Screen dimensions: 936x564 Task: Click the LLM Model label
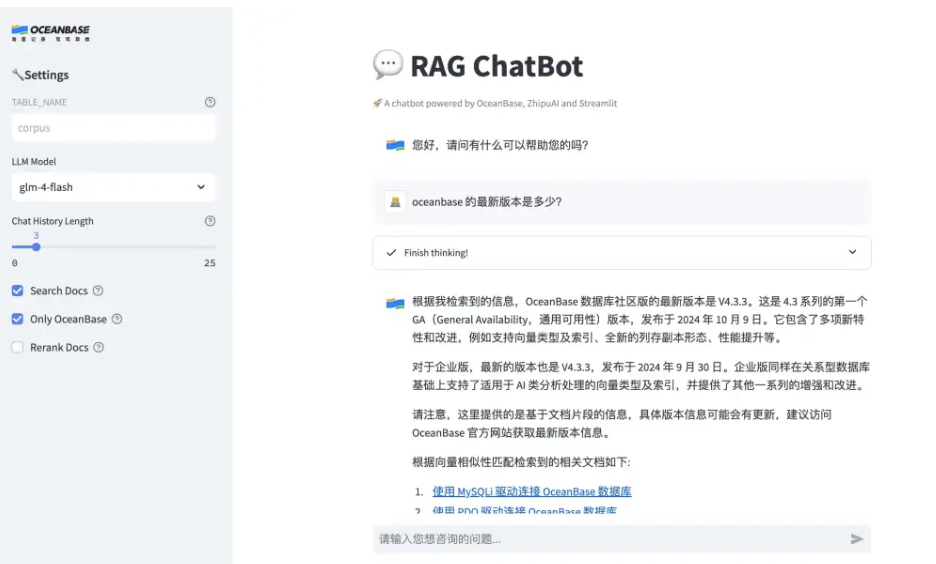click(x=34, y=162)
